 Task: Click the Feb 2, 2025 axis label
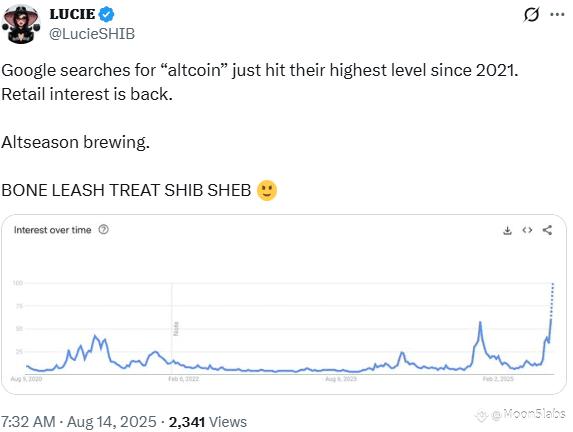point(498,379)
